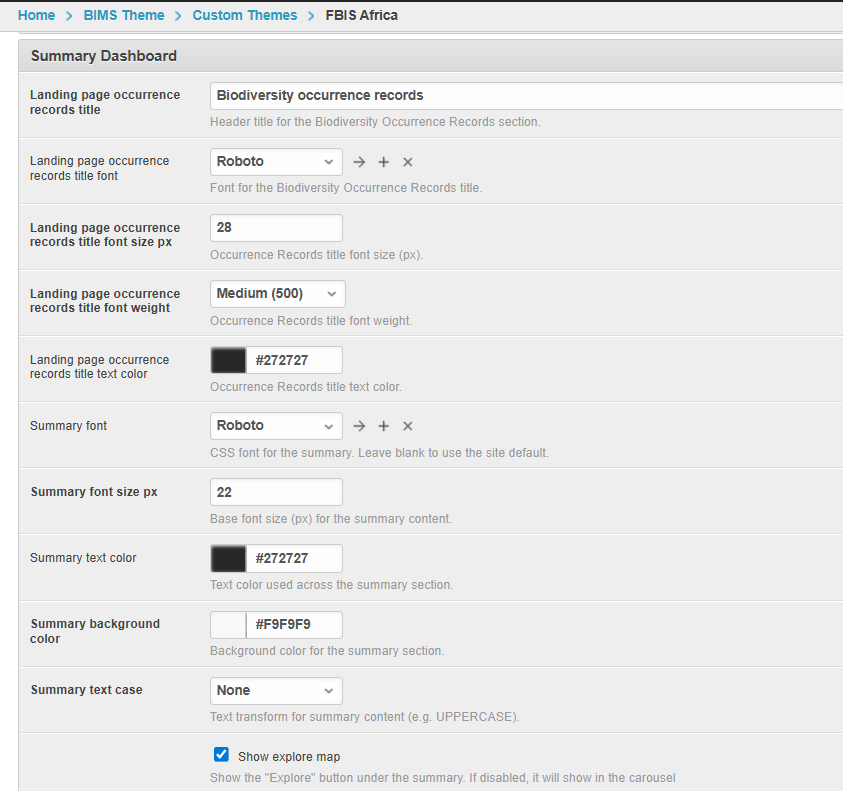Viewport: 843px width, 791px height.
Task: Click the X icon beside occurrence records title font
Action: 407,162
